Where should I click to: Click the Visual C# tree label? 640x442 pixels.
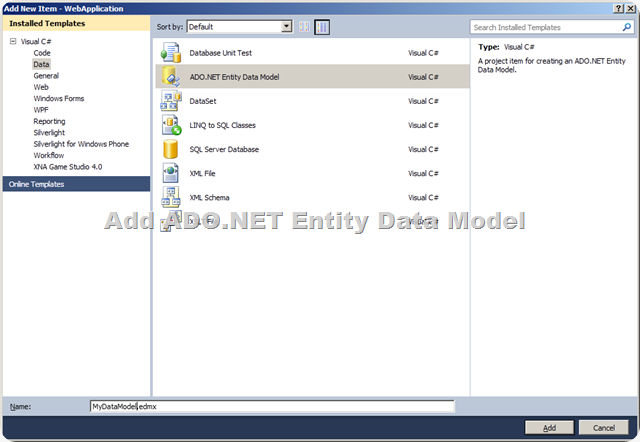point(36,41)
